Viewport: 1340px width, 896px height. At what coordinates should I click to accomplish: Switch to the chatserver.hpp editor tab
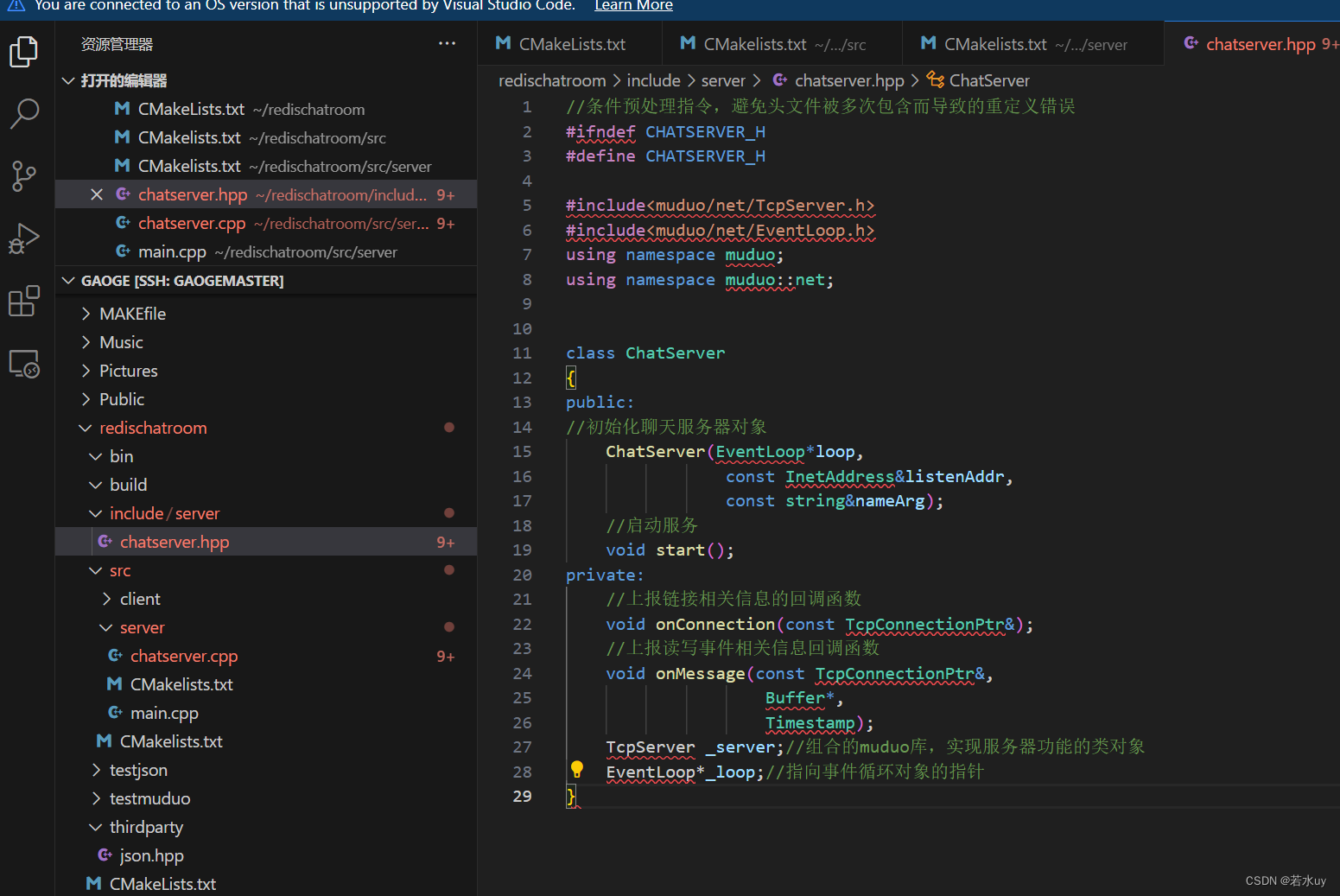click(x=1260, y=44)
